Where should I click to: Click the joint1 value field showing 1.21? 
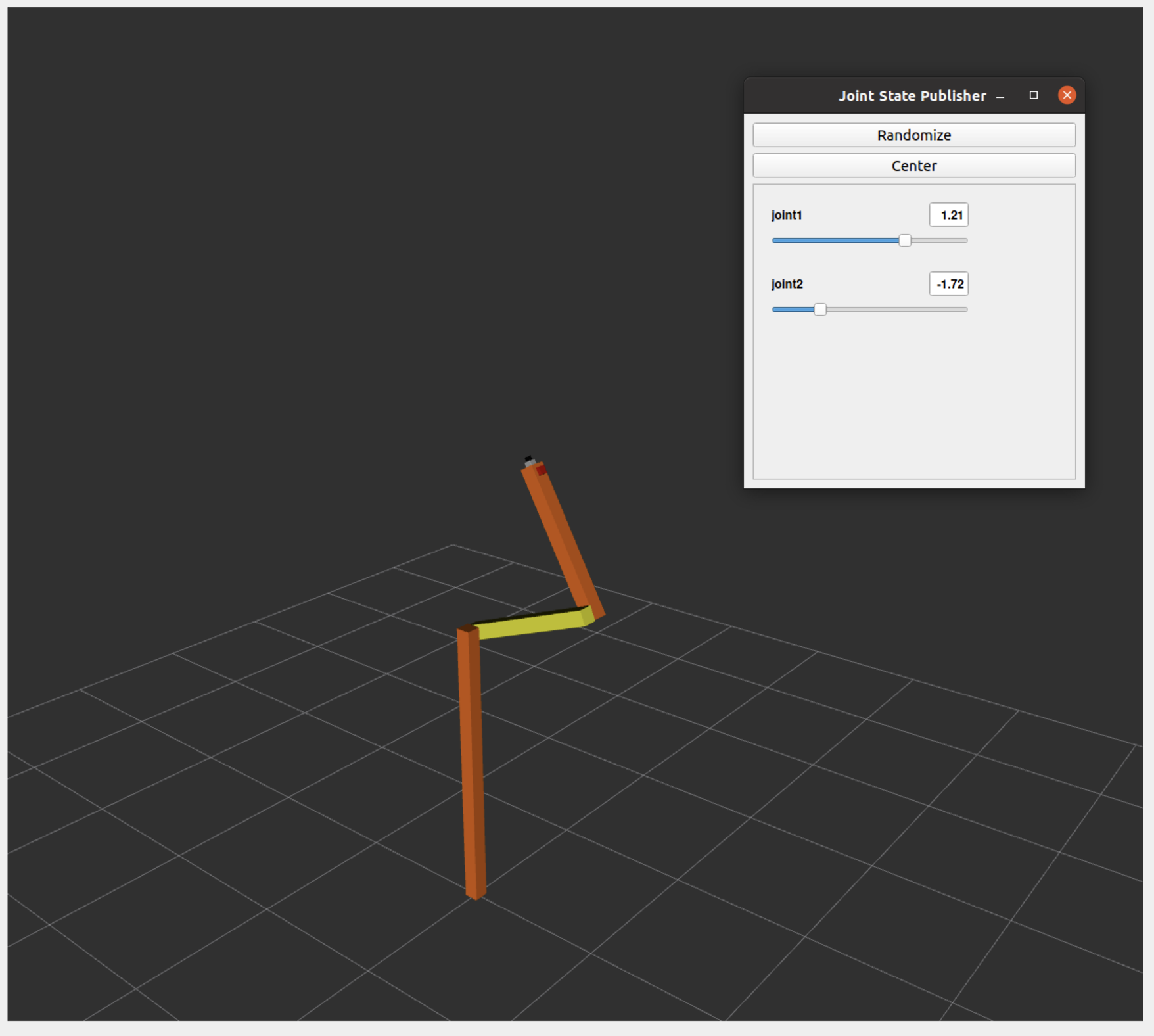948,215
